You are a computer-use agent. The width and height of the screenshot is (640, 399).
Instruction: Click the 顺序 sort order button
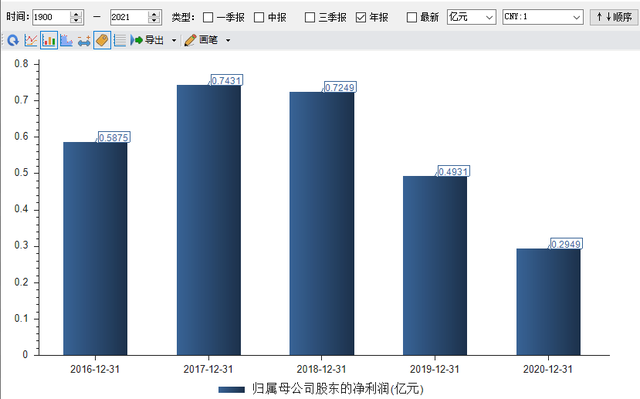pyautogui.click(x=614, y=17)
